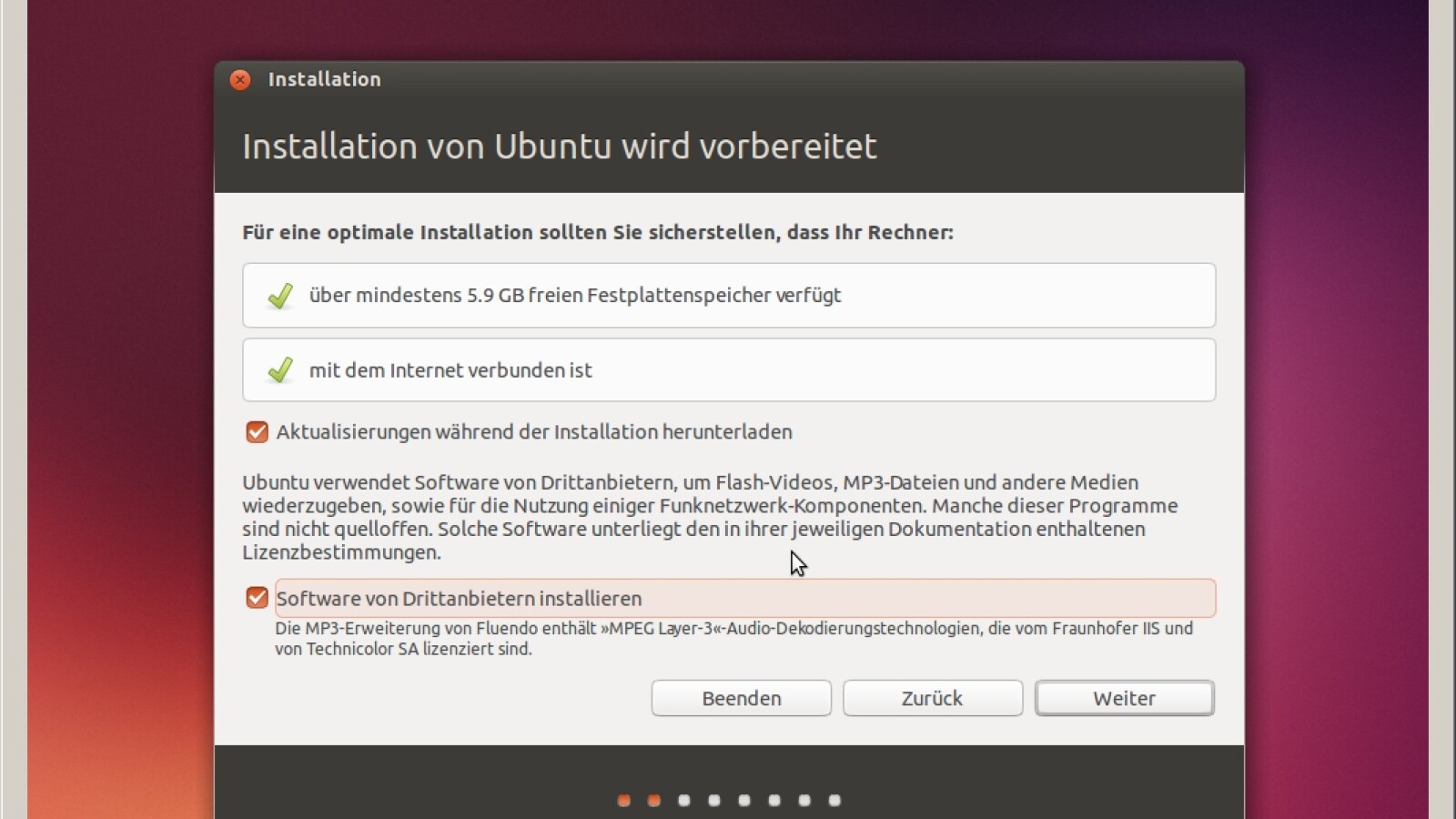Continue with the Weiter button
The height and width of the screenshot is (819, 1456).
point(1124,698)
